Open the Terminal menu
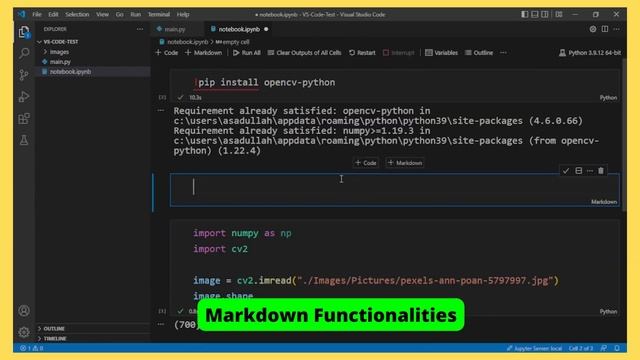 [x=159, y=14]
